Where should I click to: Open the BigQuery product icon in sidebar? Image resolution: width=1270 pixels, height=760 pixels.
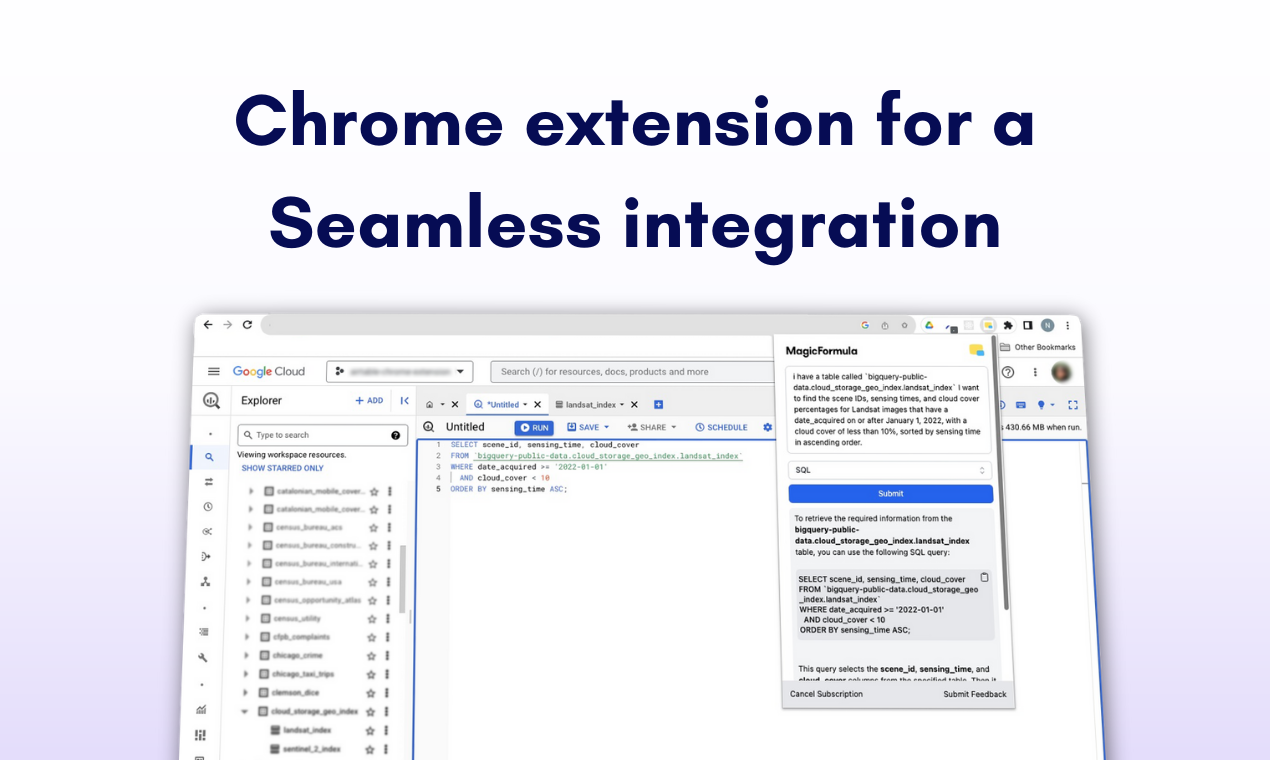(211, 400)
